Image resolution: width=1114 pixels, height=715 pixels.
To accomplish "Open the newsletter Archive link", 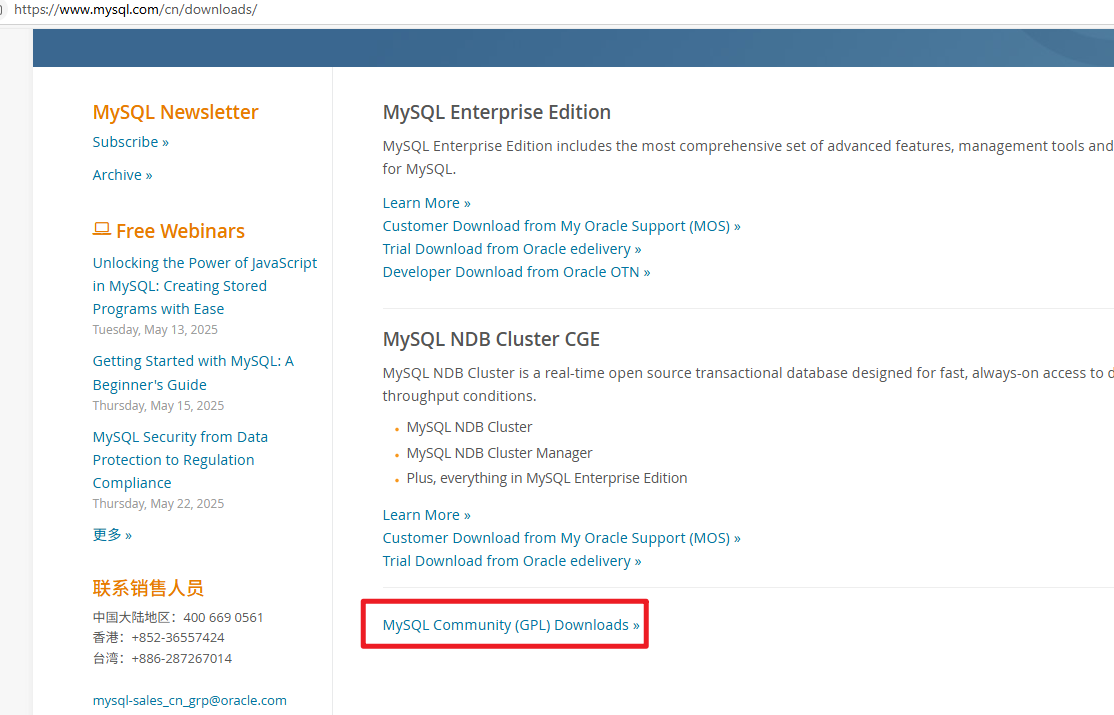I will pos(122,175).
